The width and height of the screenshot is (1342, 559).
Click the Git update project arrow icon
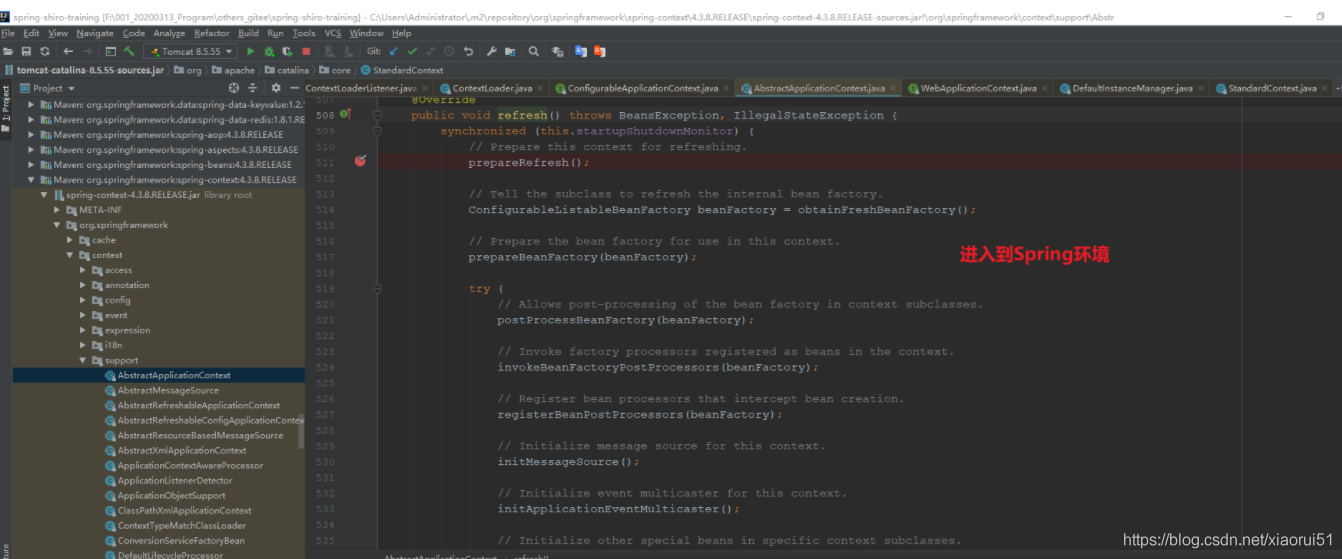click(394, 51)
